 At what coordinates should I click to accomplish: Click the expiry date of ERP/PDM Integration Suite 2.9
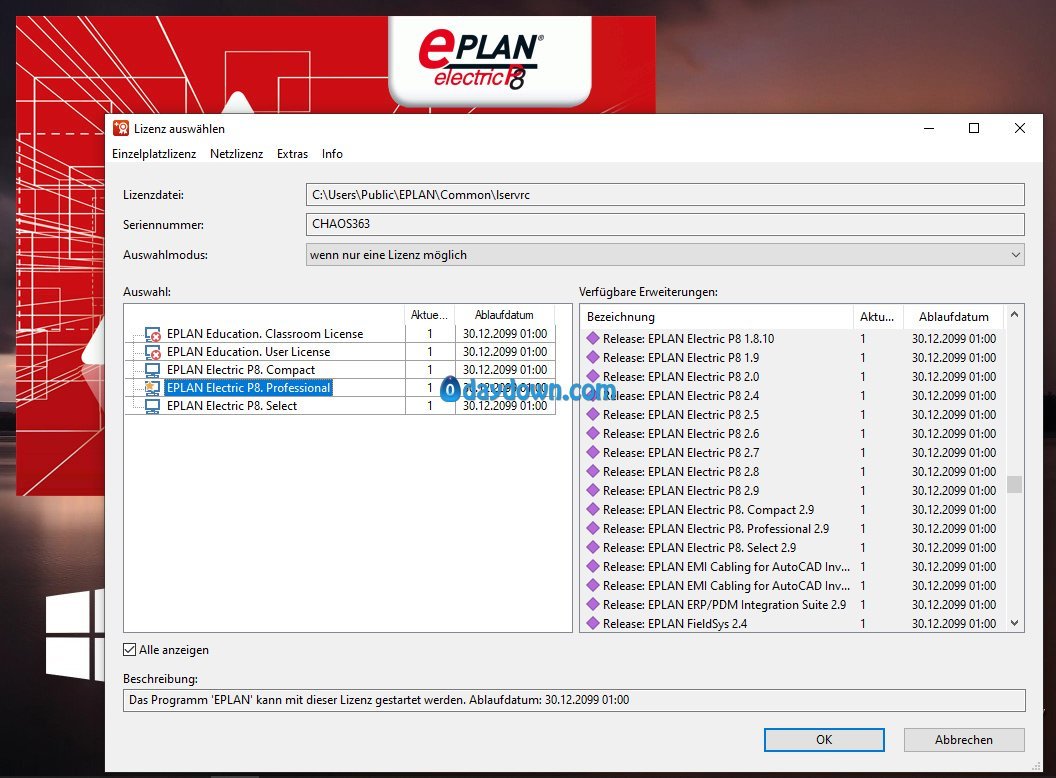tap(954, 605)
